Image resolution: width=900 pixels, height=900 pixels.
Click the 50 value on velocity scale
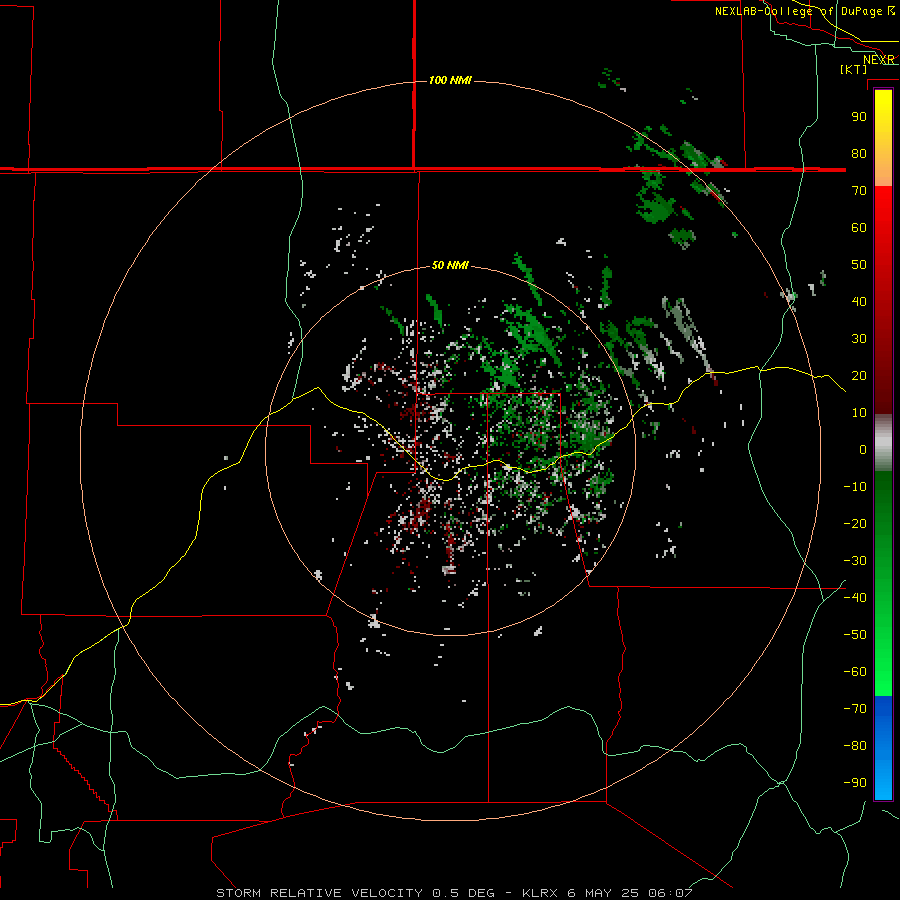[x=859, y=265]
